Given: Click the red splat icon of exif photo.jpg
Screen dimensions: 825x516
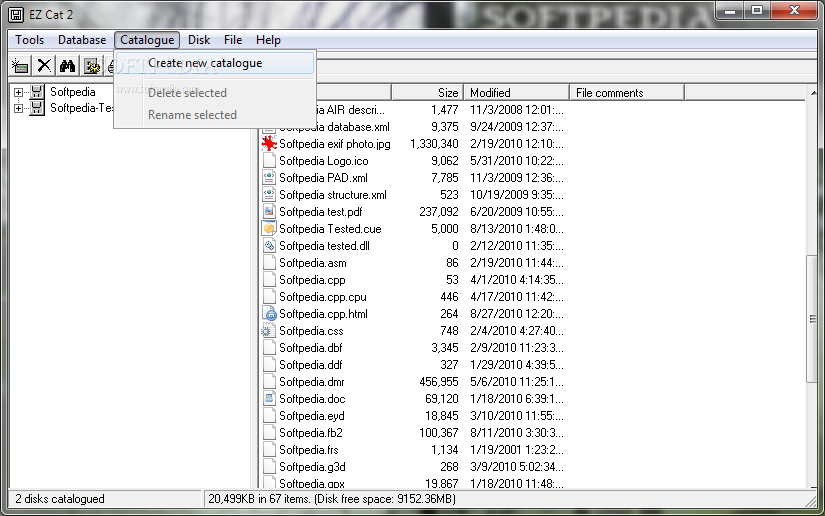Looking at the screenshot, I should point(269,144).
